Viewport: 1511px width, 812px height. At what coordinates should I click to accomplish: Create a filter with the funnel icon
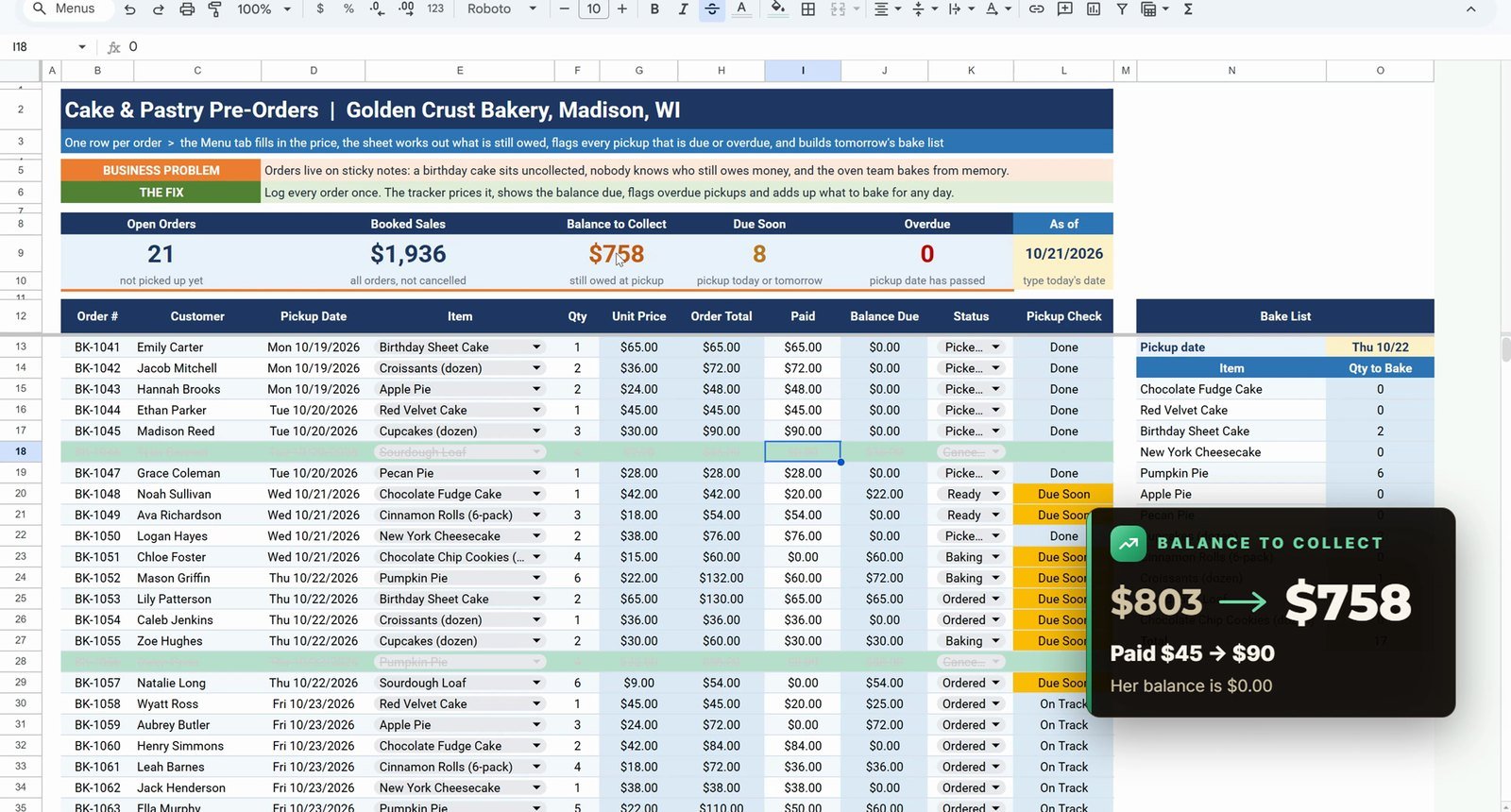coord(1122,9)
